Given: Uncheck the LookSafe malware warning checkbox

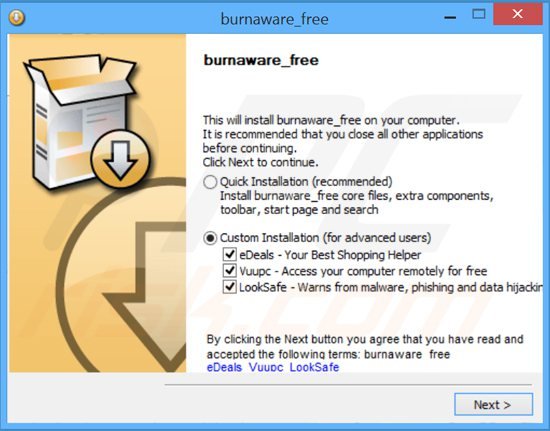Looking at the screenshot, I should pos(229,287).
